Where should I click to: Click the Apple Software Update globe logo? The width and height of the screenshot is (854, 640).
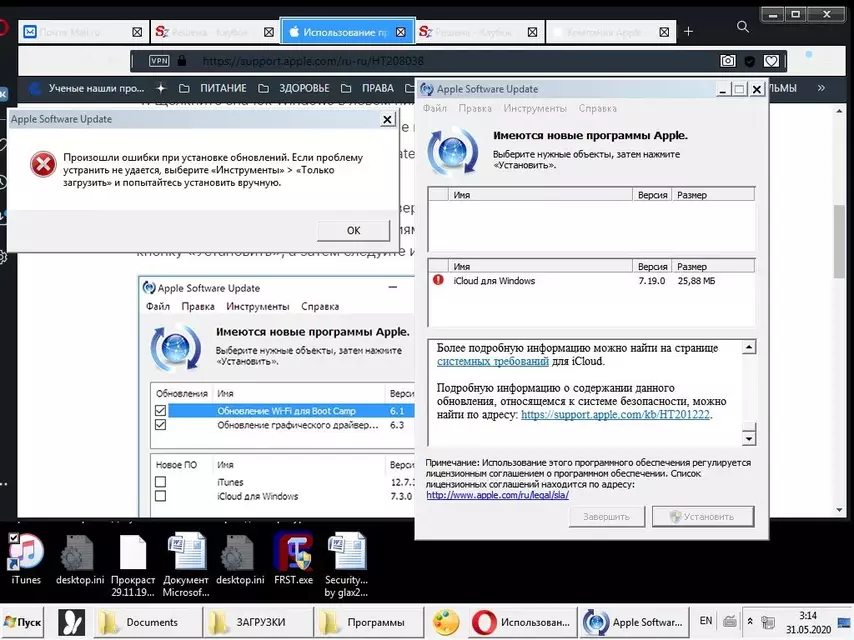pyautogui.click(x=453, y=151)
